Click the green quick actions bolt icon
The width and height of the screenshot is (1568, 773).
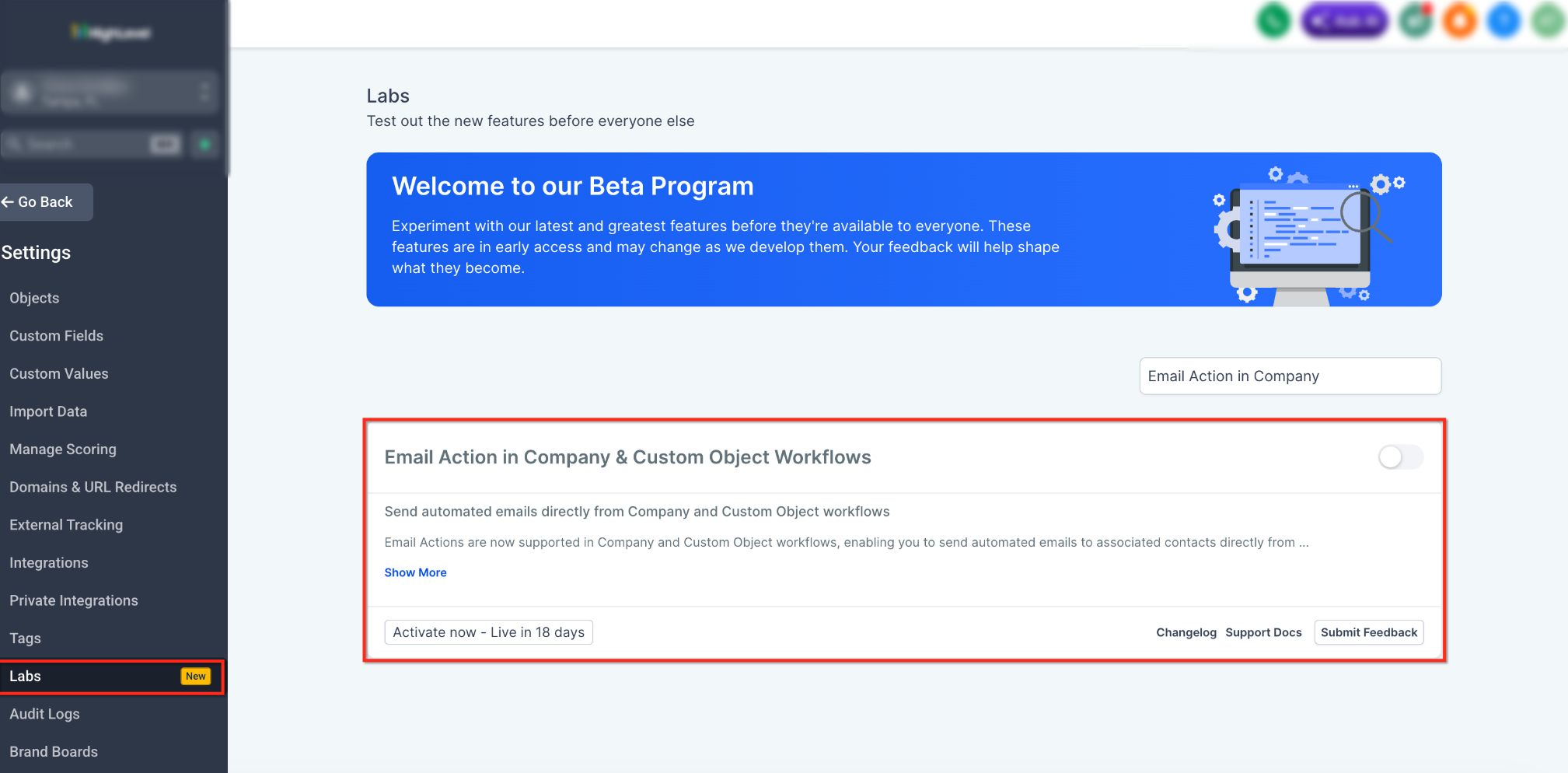pos(204,144)
